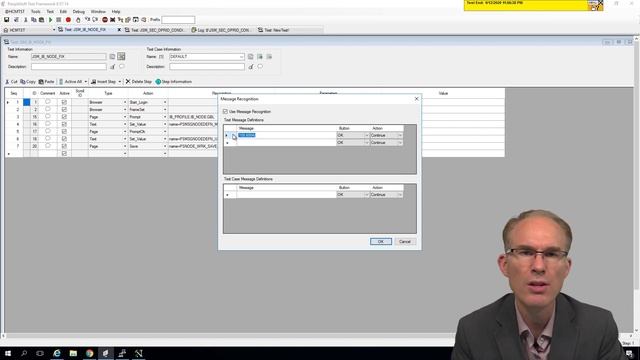This screenshot has height=360, width=640.
Task: Open DEFAULT test case name dropdown
Action: pyautogui.click(x=241, y=57)
